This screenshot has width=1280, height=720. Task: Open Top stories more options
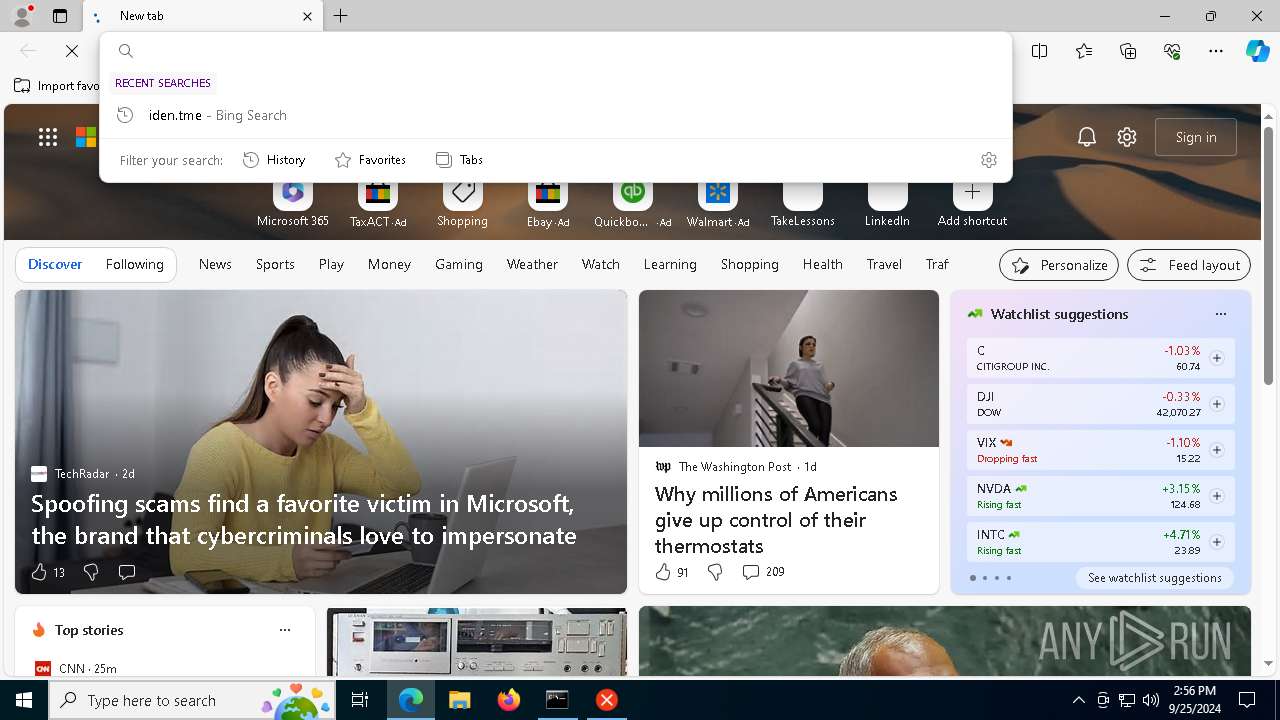[x=285, y=630]
